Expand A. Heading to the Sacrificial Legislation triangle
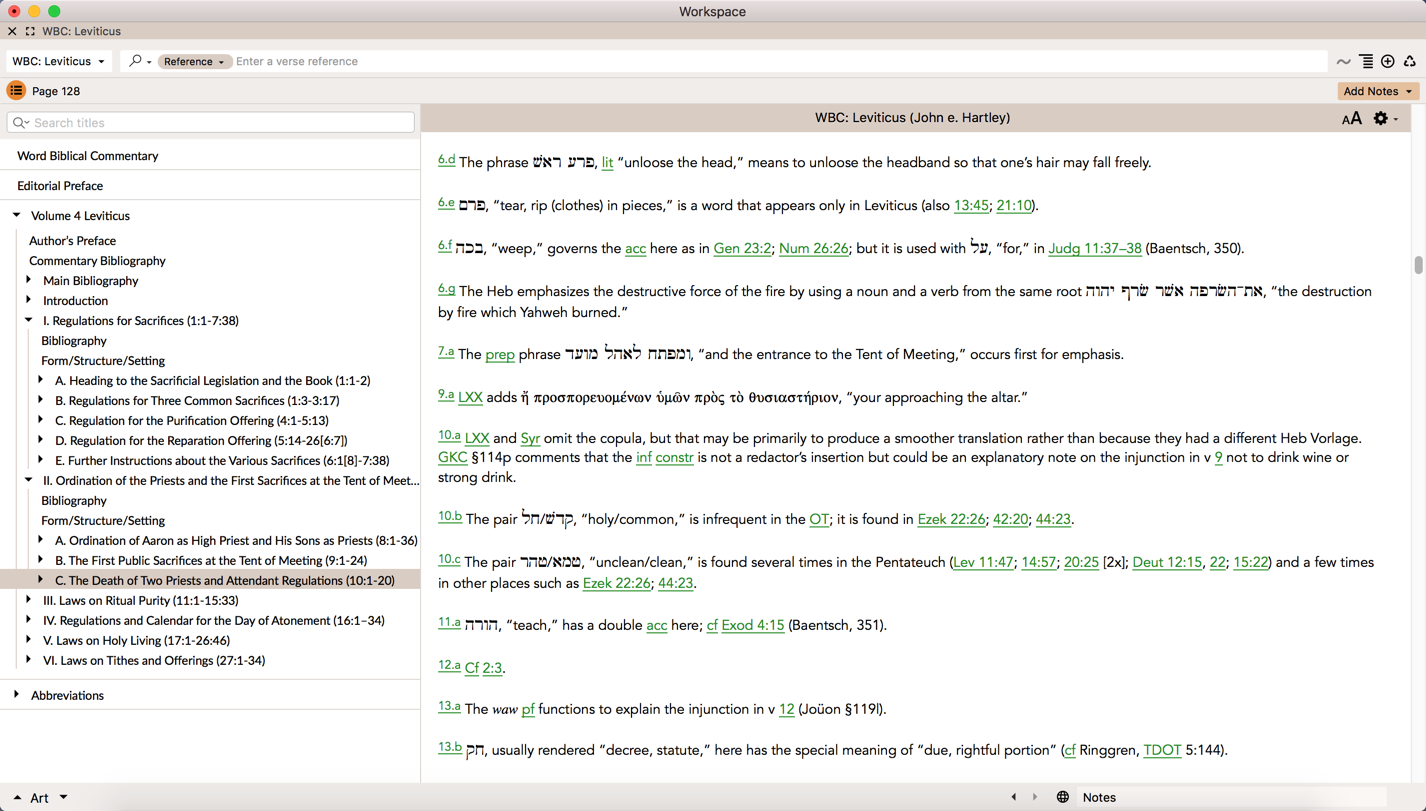 point(41,380)
